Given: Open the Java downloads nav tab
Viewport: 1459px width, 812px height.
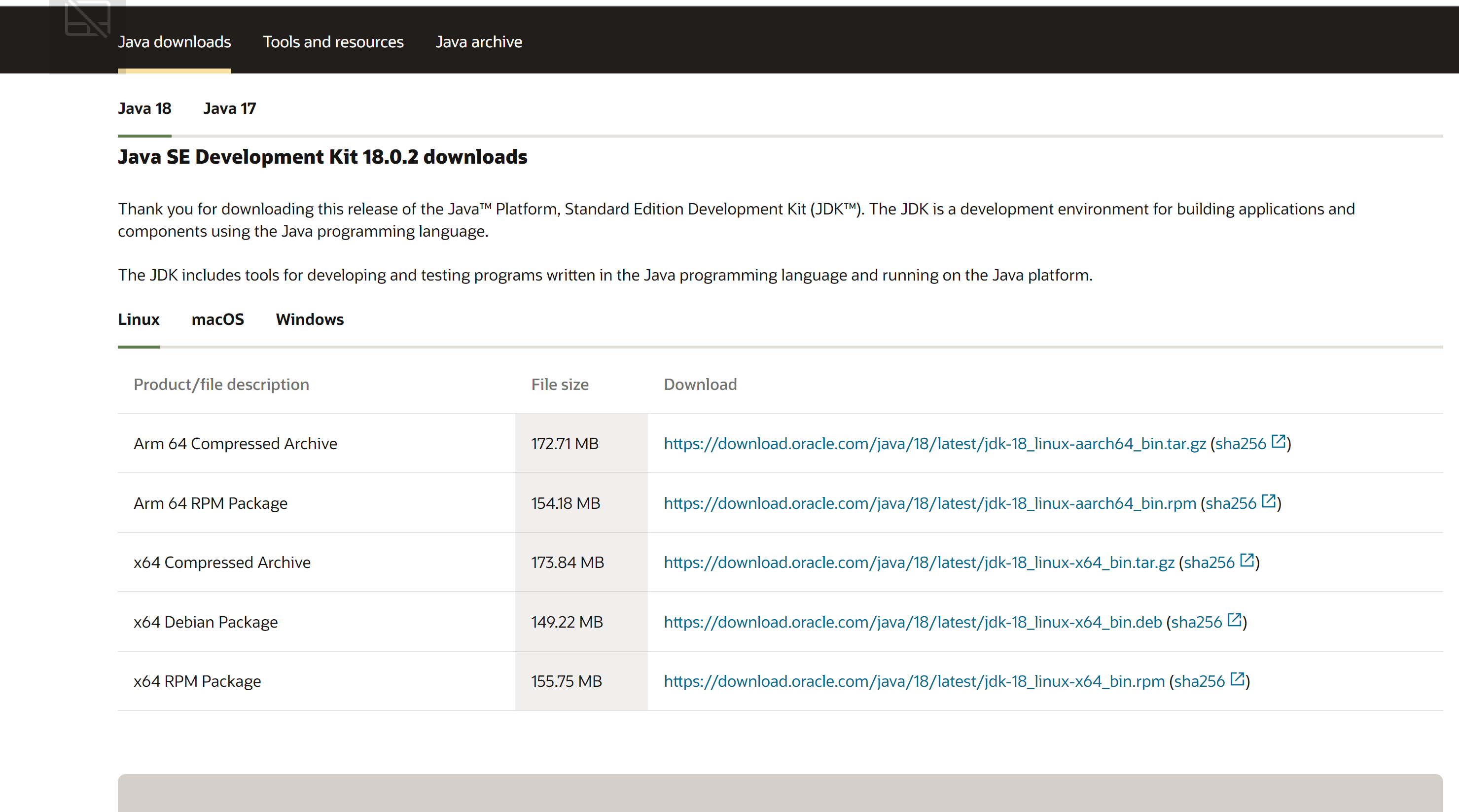Looking at the screenshot, I should [x=175, y=42].
